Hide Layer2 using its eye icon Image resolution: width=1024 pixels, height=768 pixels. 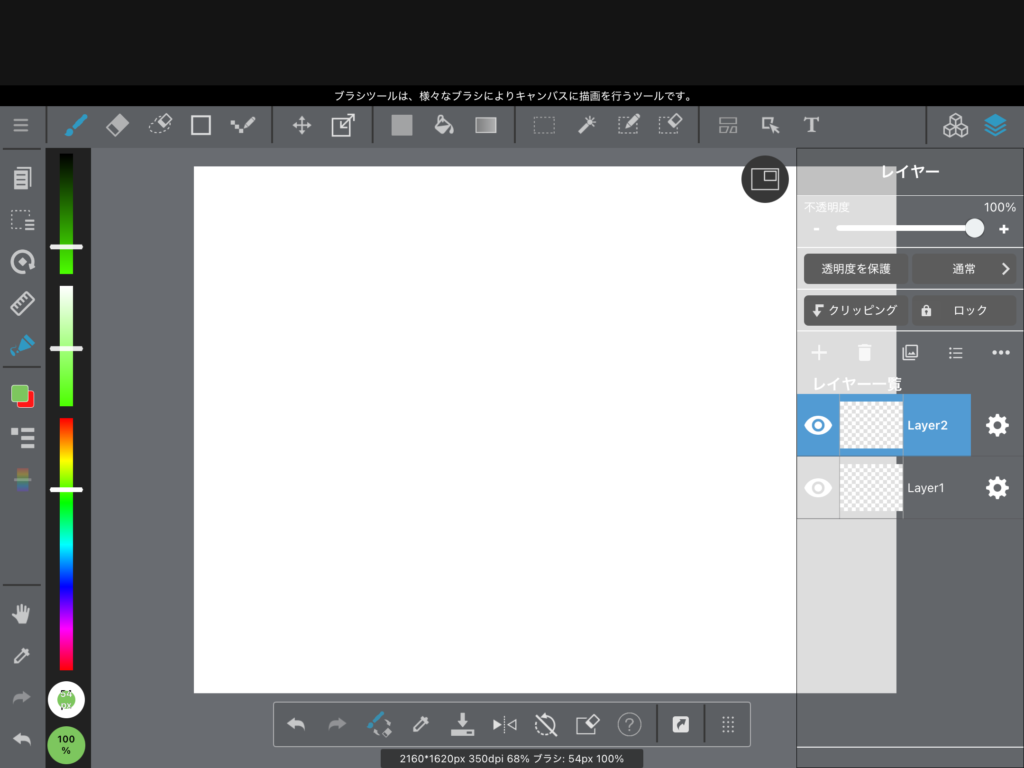(x=818, y=425)
